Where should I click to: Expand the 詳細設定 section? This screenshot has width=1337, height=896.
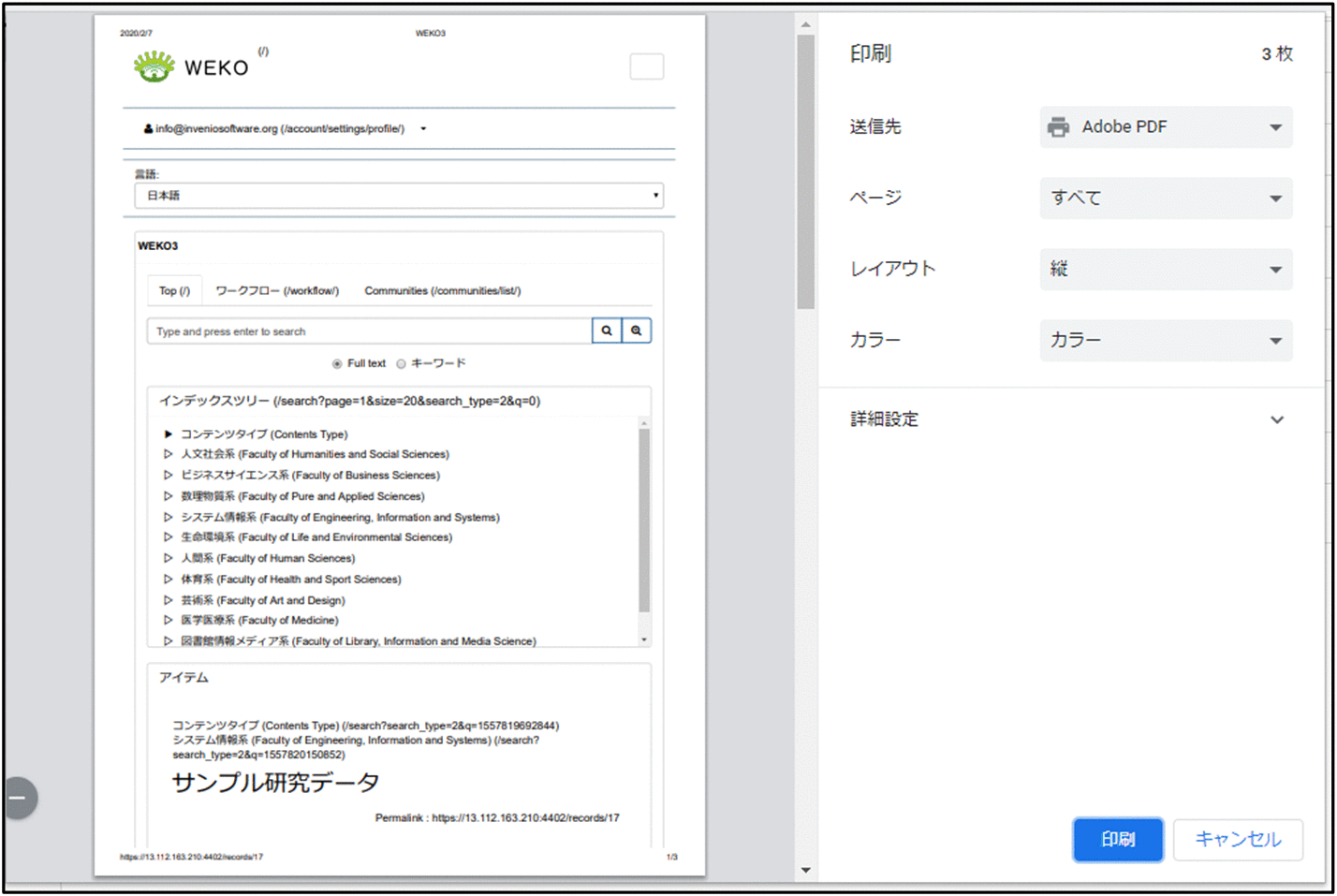[1276, 419]
